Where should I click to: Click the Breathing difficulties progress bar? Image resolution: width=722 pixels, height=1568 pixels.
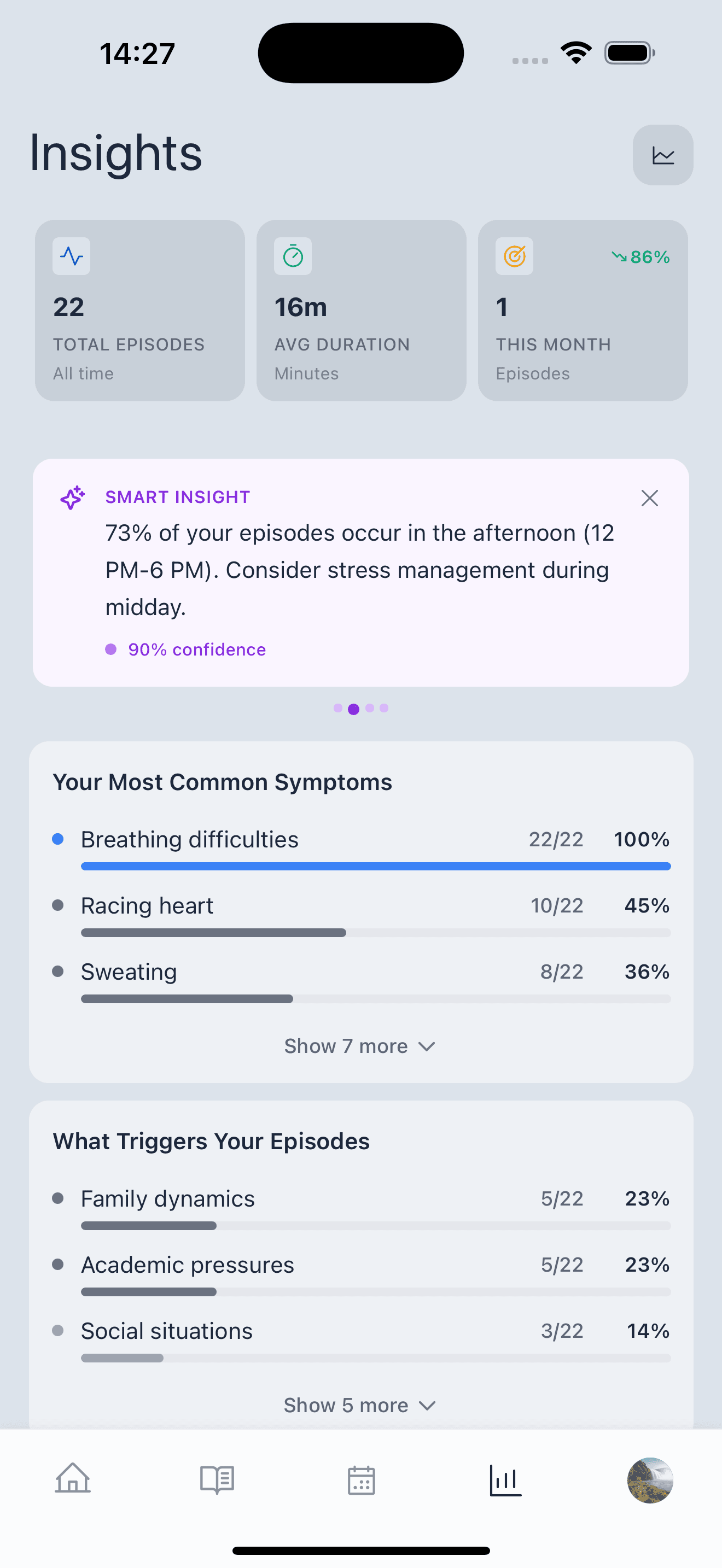click(x=376, y=866)
